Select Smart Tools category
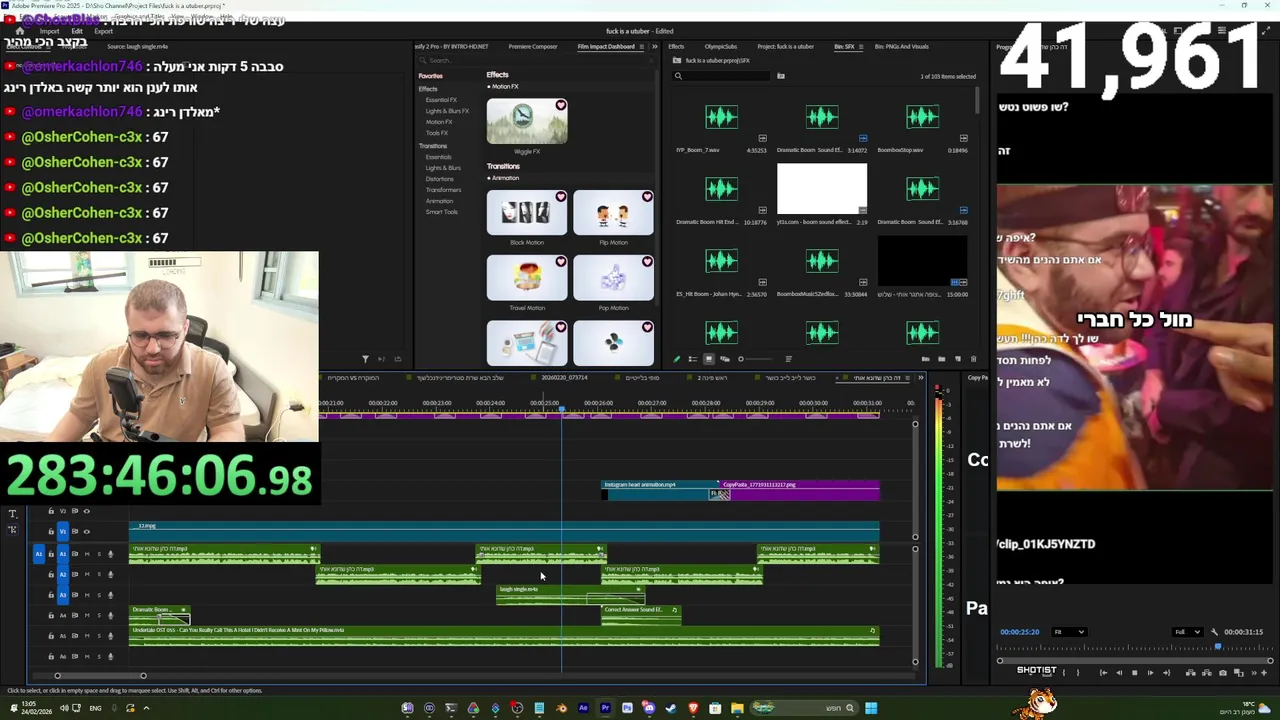 point(441,212)
